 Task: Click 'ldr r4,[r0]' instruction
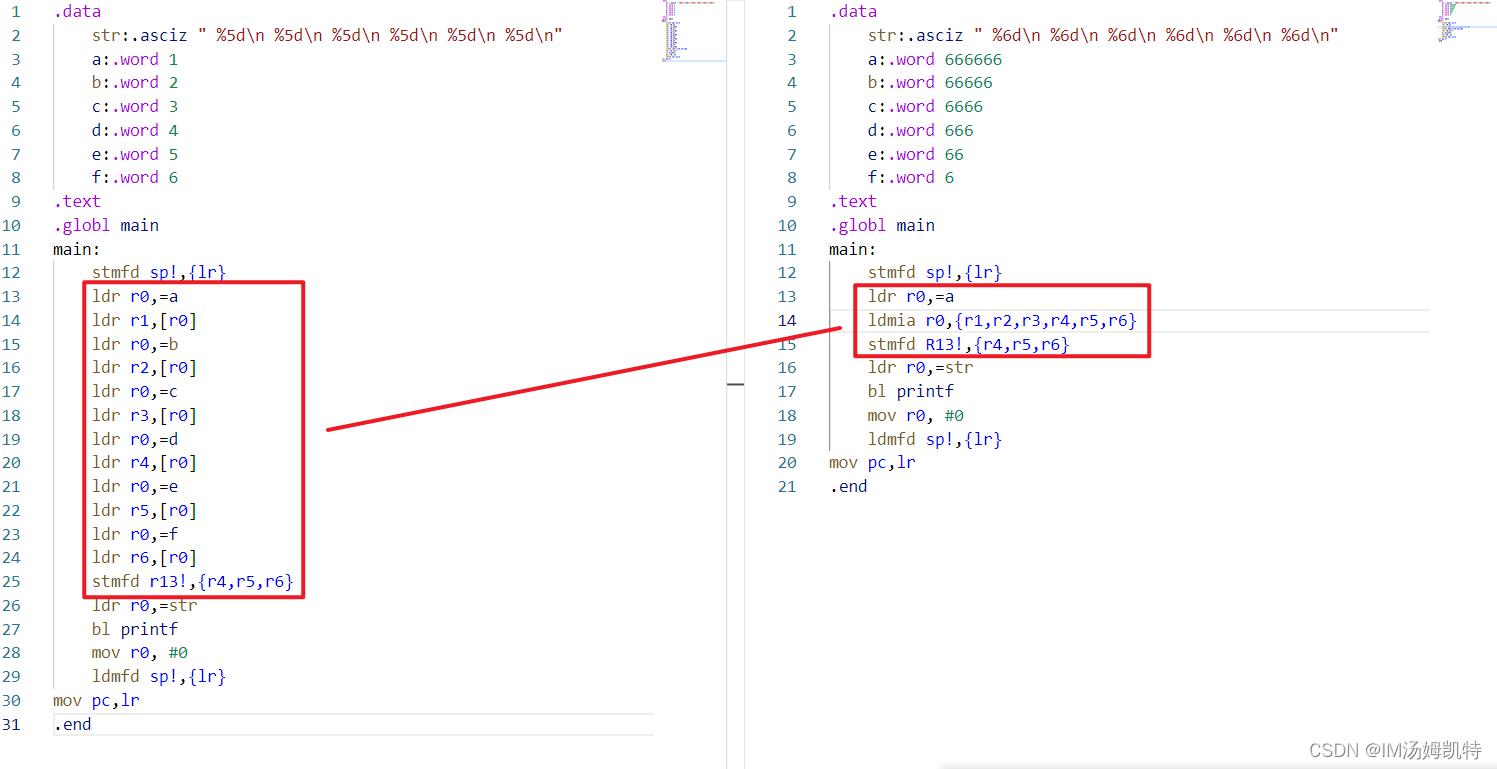pyautogui.click(x=144, y=462)
